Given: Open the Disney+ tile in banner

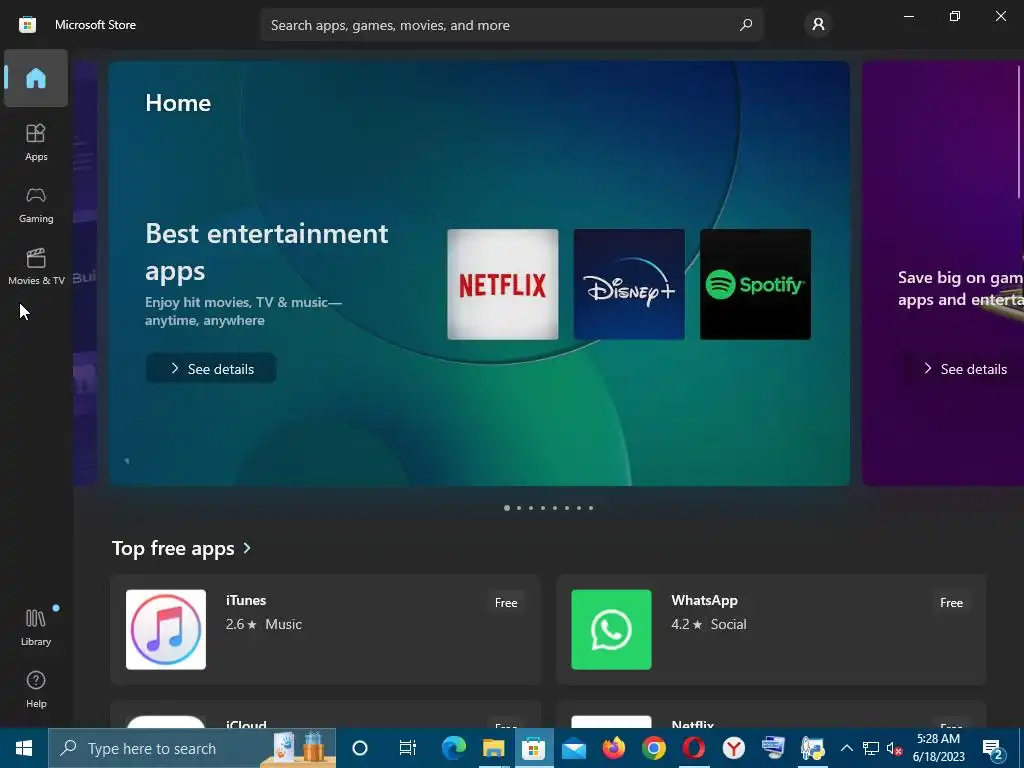Looking at the screenshot, I should coord(629,284).
